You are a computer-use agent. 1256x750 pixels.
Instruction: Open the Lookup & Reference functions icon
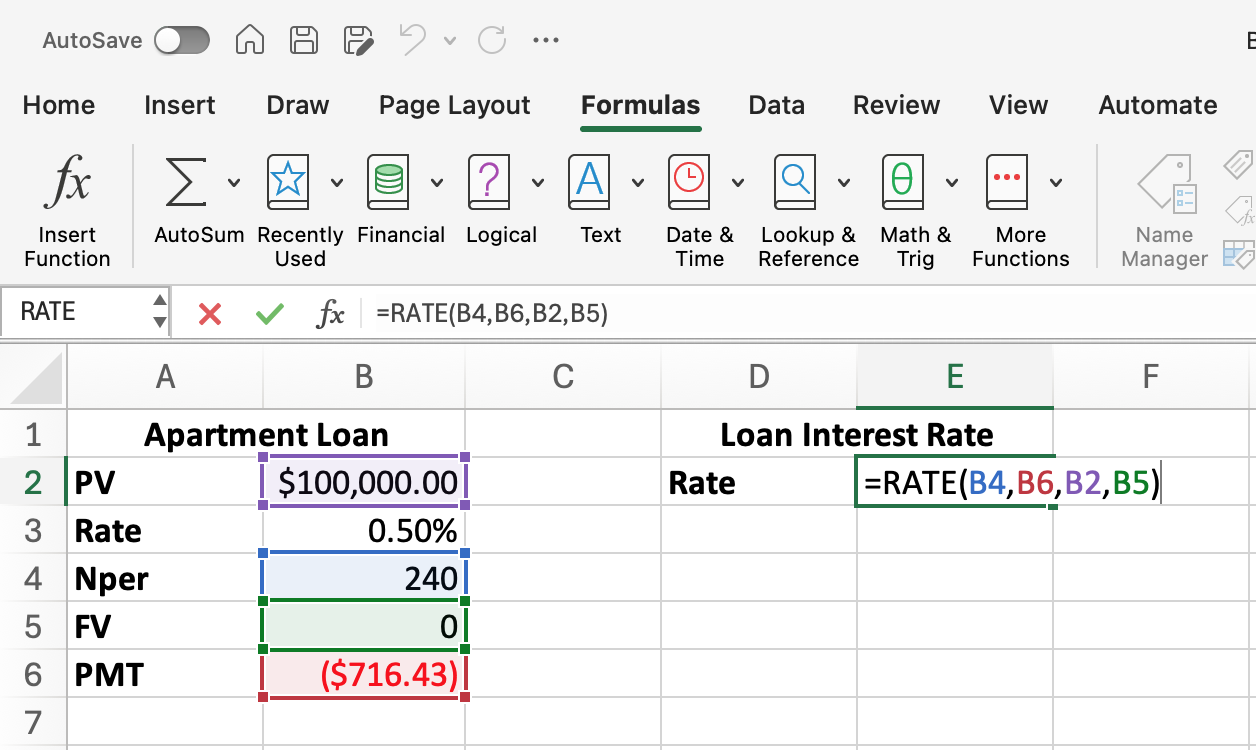pyautogui.click(x=796, y=182)
